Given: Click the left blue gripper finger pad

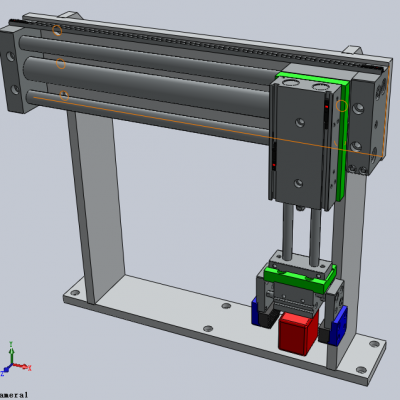Looking at the screenshot, I should [x=255, y=312].
